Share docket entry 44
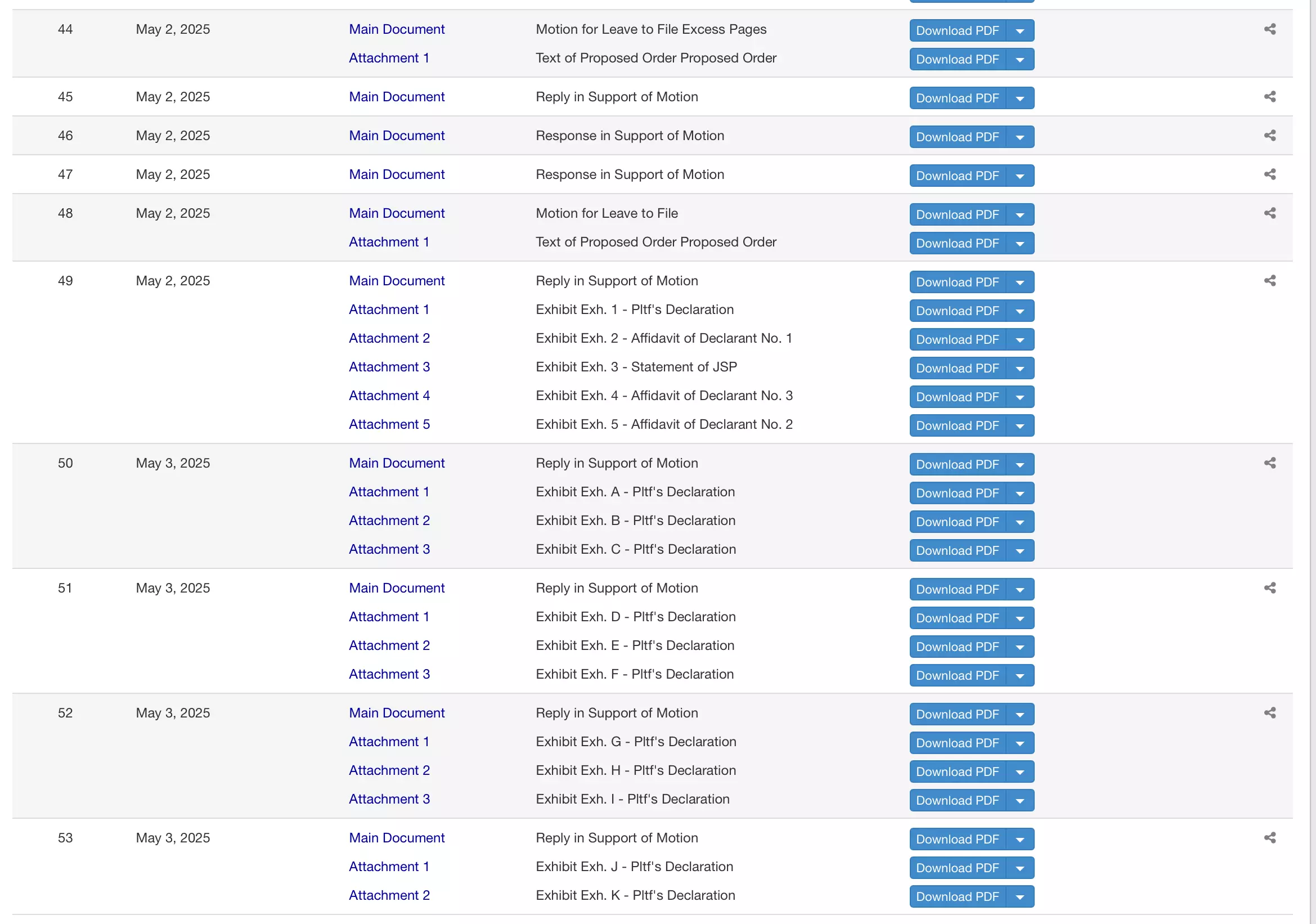1316x924 pixels. pyautogui.click(x=1269, y=29)
